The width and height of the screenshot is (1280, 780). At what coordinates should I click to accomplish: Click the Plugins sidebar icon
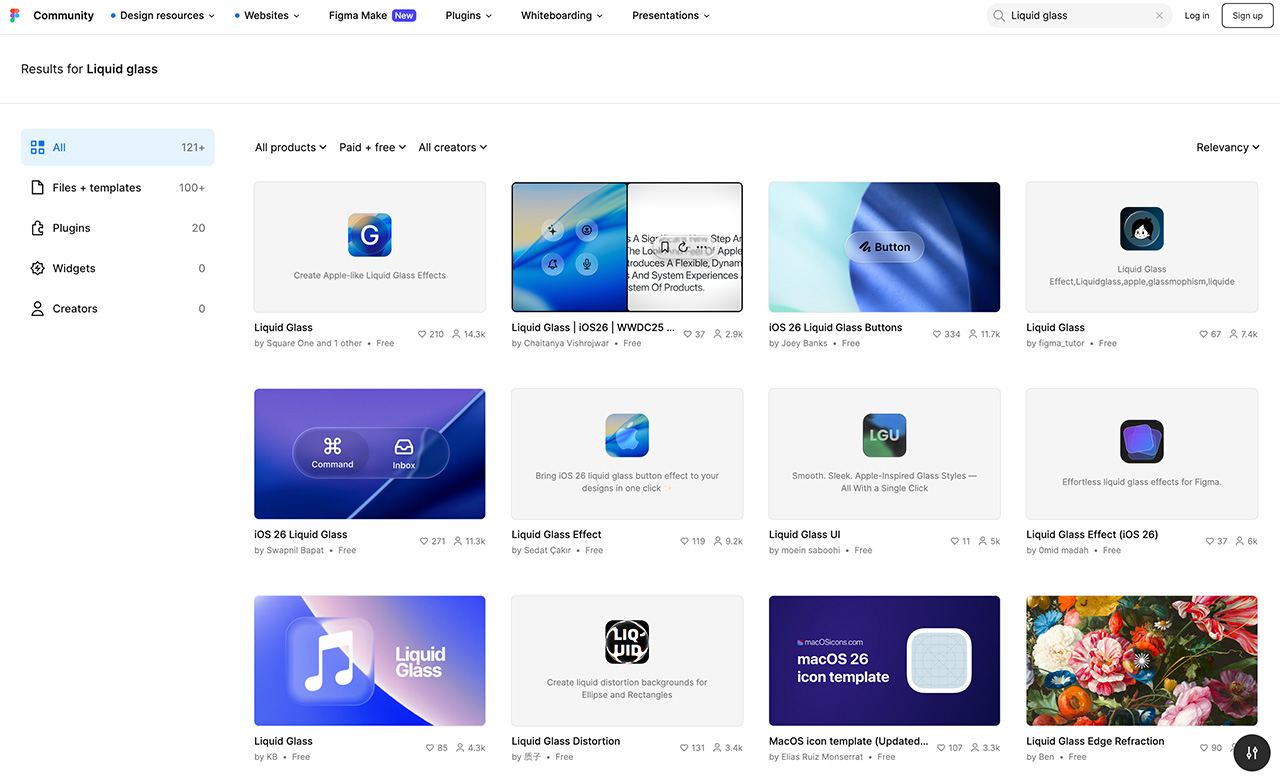pyautogui.click(x=38, y=228)
